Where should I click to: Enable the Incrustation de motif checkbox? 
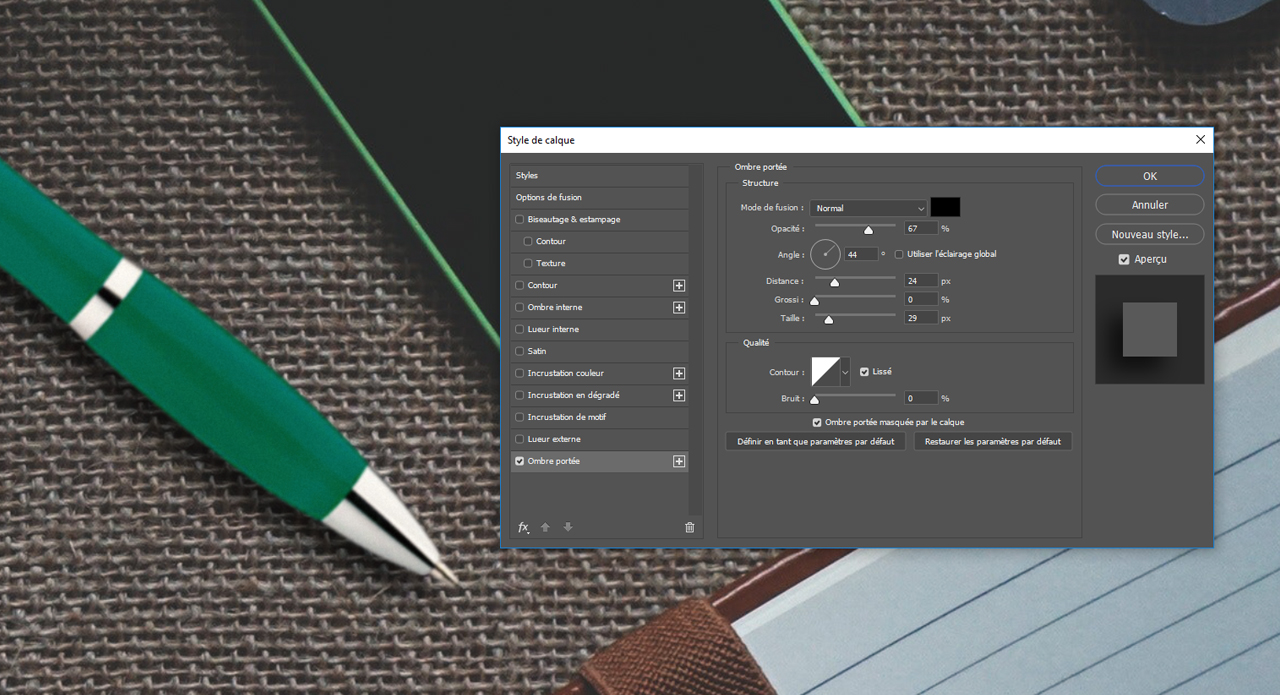[x=519, y=417]
